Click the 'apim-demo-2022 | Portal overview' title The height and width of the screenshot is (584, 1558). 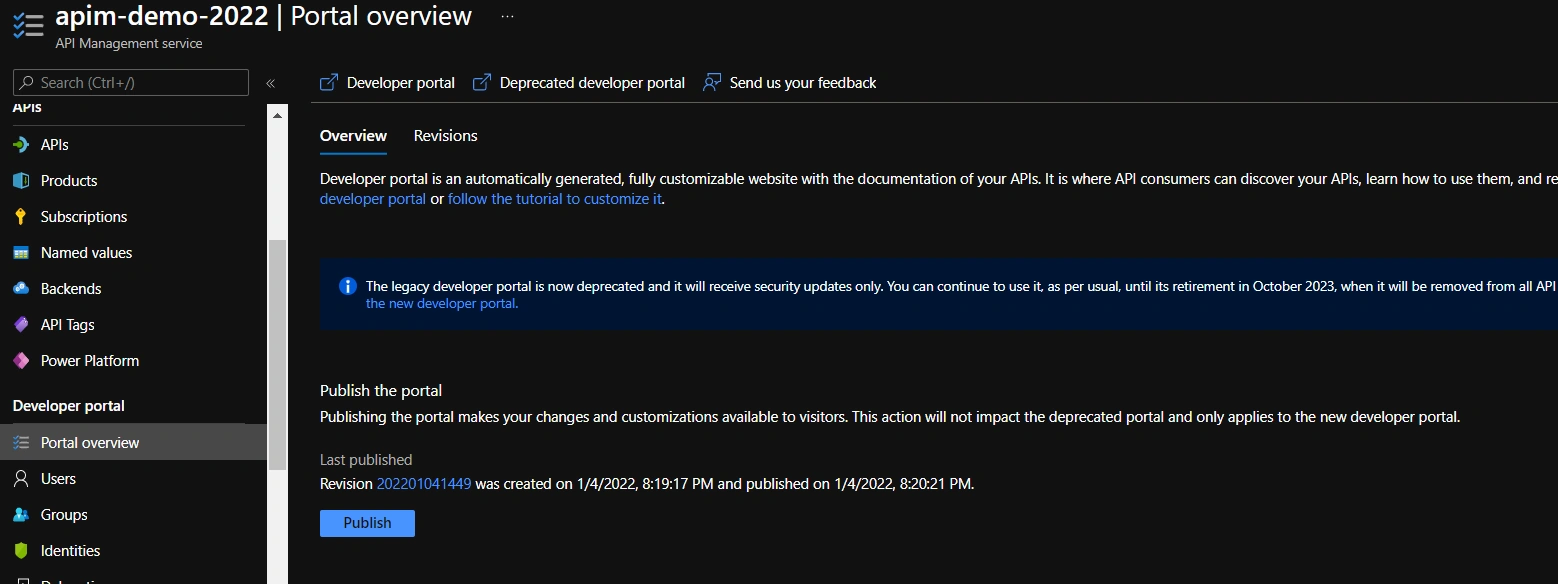(264, 16)
